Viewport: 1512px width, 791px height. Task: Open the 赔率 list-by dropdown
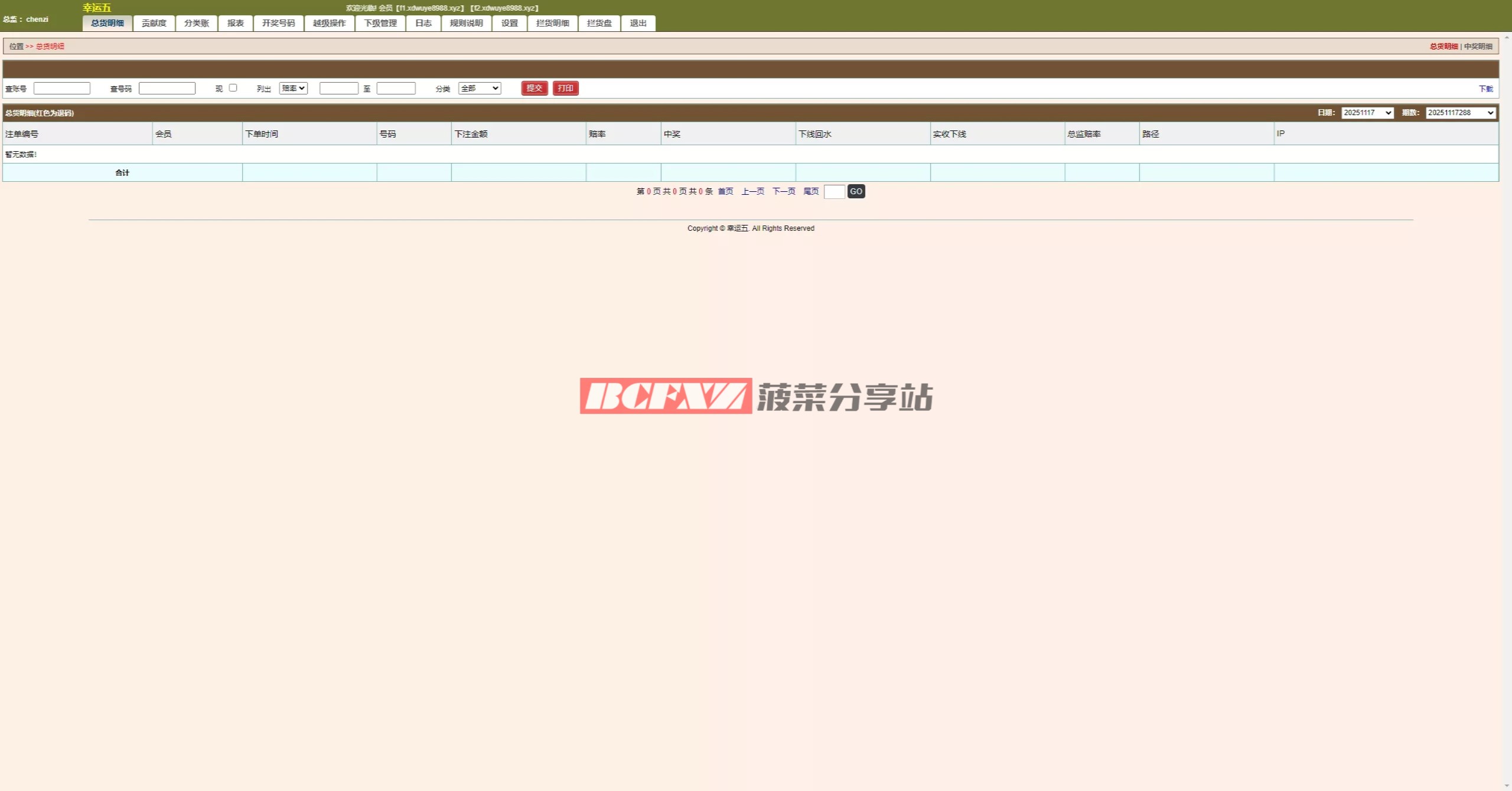294,88
